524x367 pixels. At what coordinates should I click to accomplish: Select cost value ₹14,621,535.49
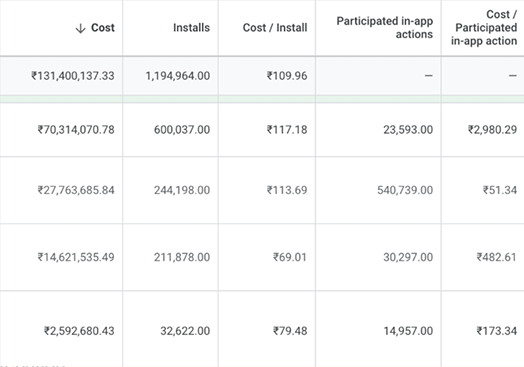pyautogui.click(x=76, y=257)
